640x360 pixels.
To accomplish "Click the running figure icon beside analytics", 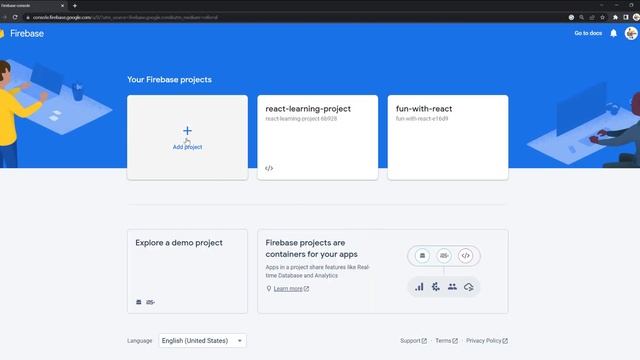I will click(x=436, y=287).
